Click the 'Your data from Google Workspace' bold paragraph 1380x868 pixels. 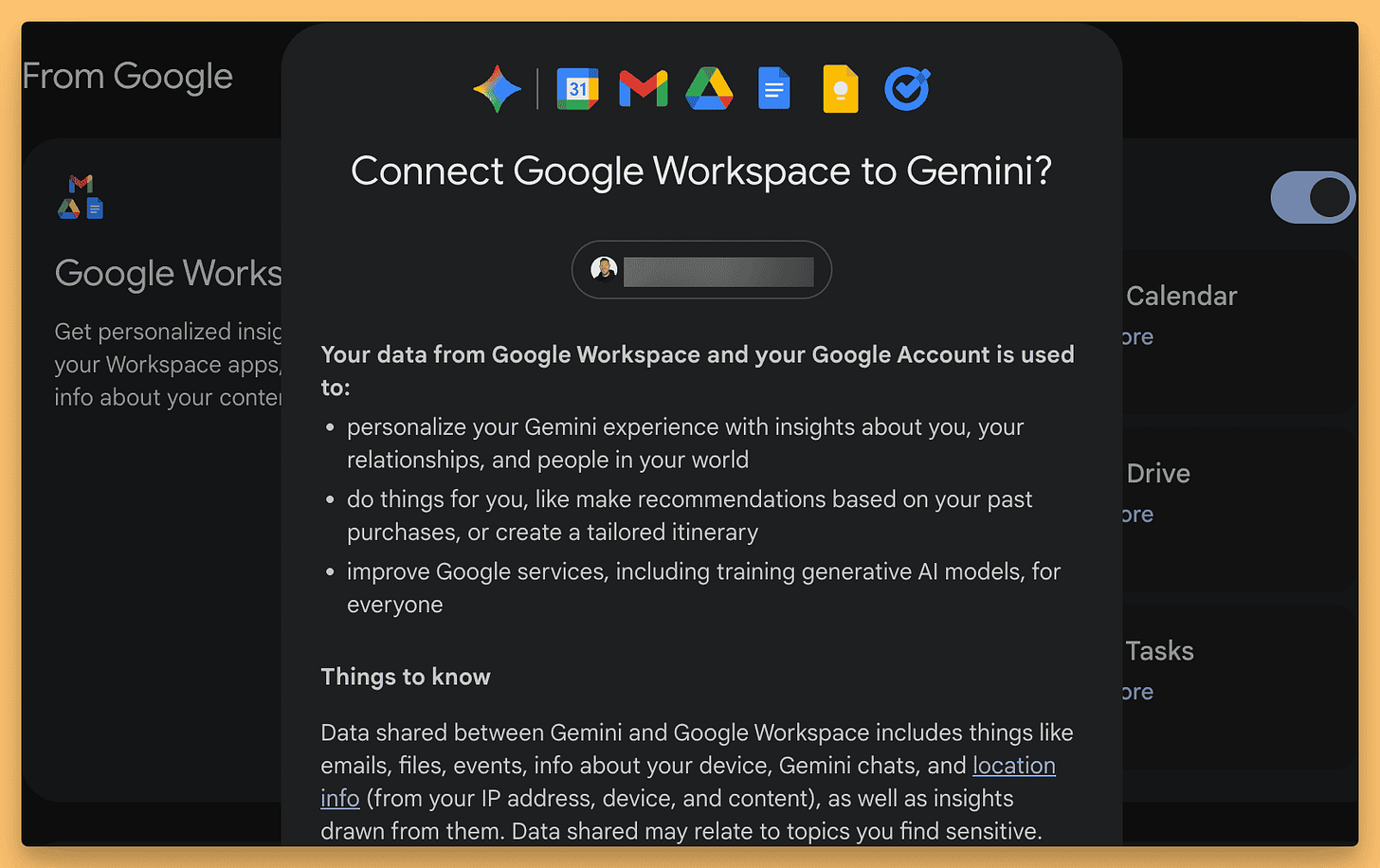tap(698, 371)
